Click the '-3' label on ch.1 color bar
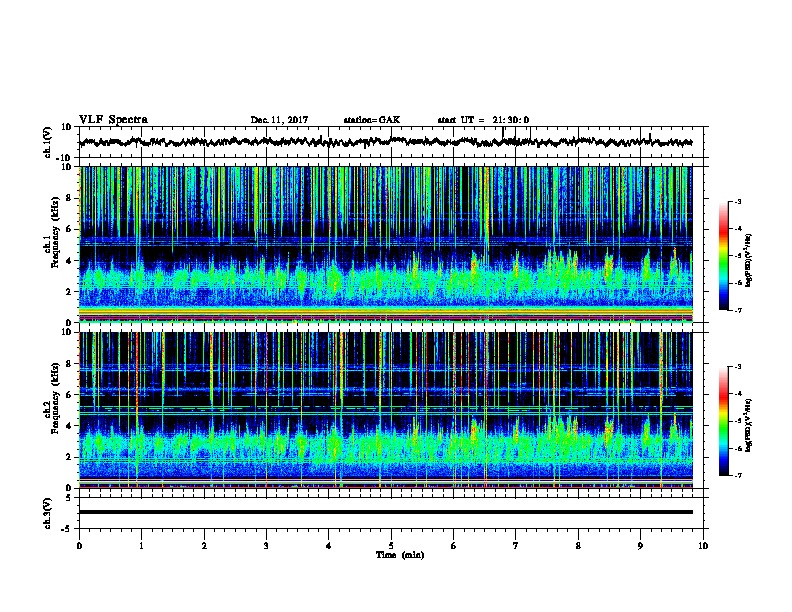Viewport: 792px width, 612px height. tap(737, 202)
